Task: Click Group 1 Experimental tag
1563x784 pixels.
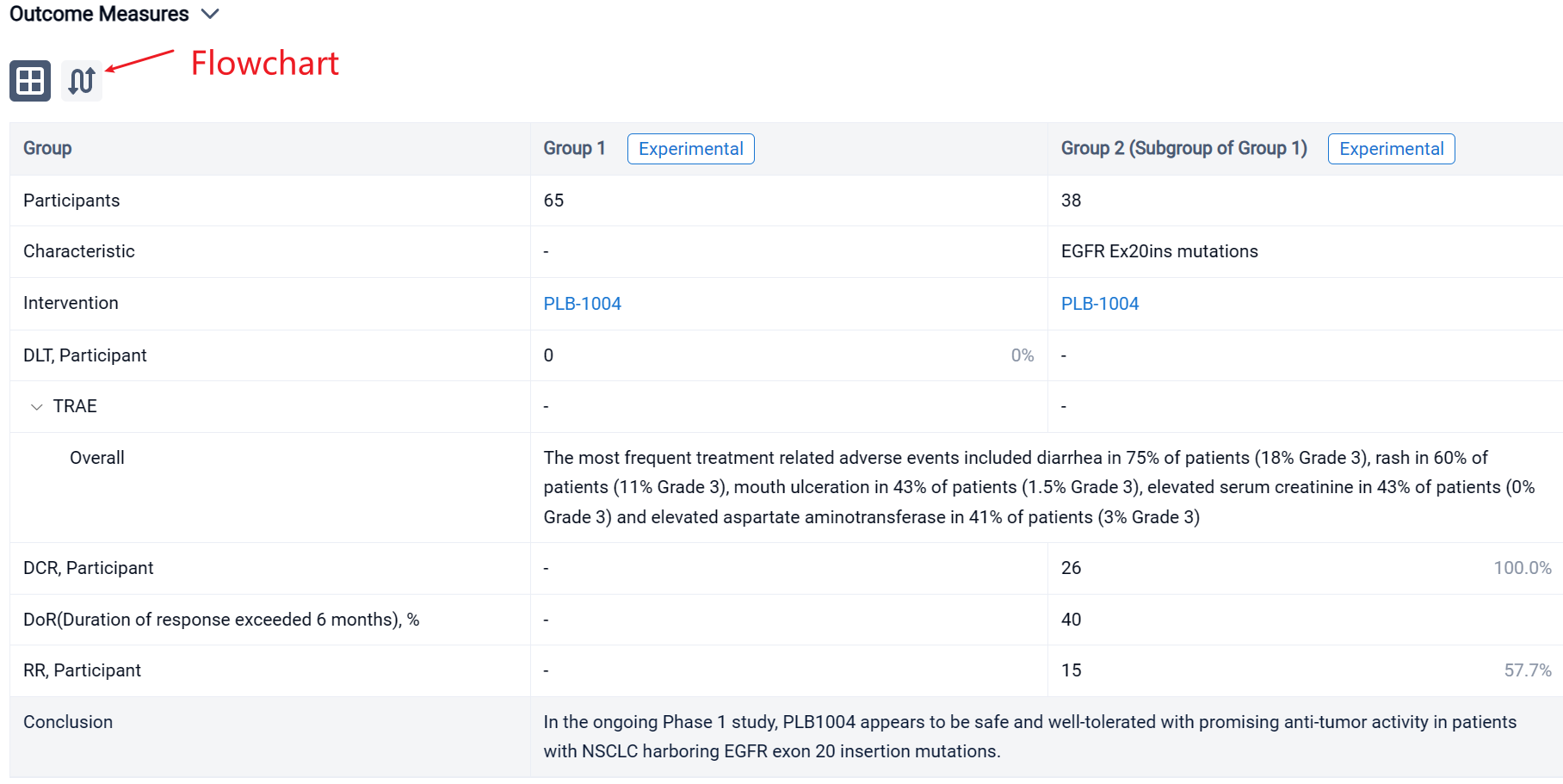Action: (x=690, y=149)
